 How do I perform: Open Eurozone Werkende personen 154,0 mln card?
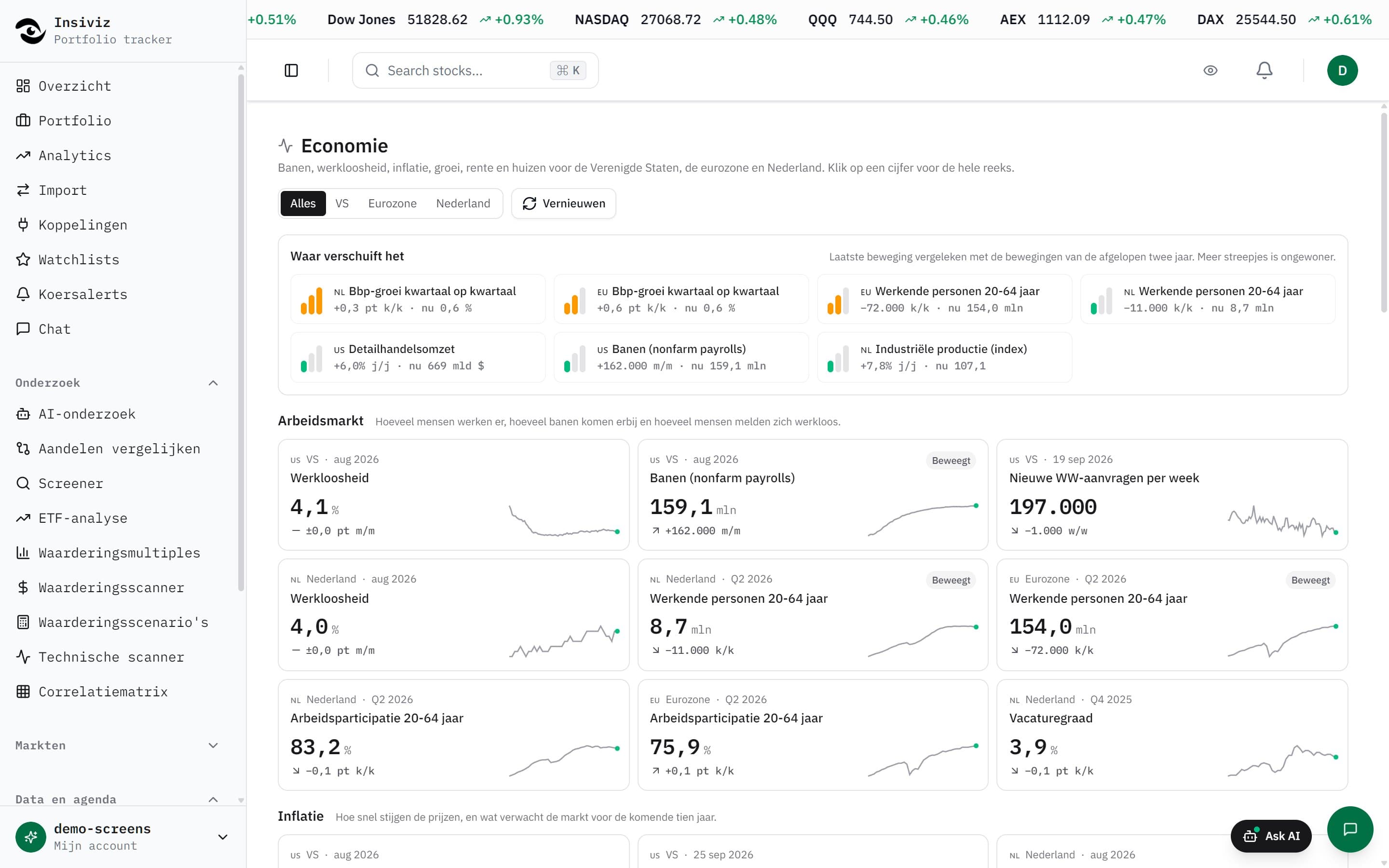tap(1172, 615)
